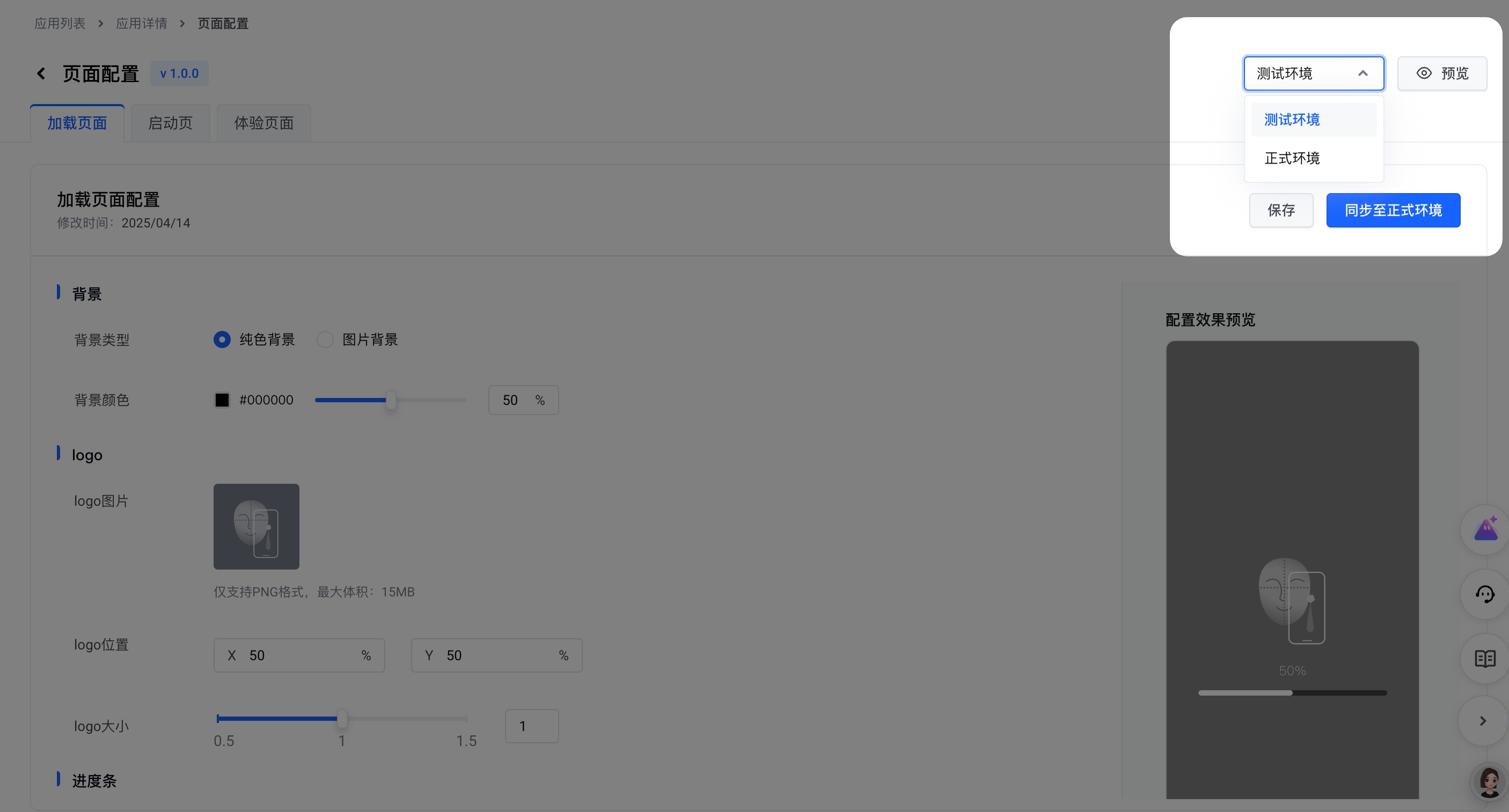Click the eye icon in 预览 button
The width and height of the screenshot is (1509, 812).
(x=1424, y=73)
